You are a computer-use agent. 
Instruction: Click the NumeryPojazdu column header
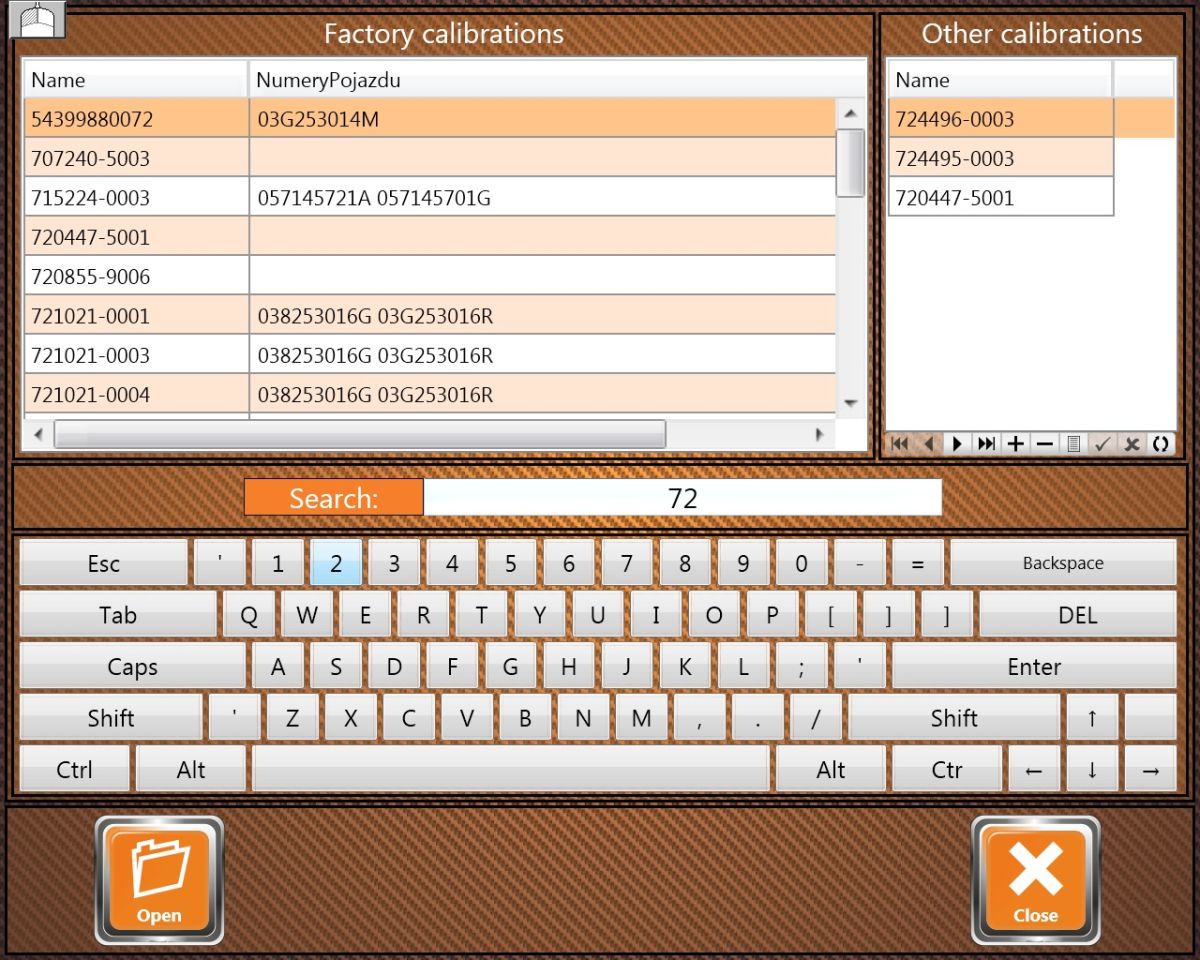[x=558, y=80]
